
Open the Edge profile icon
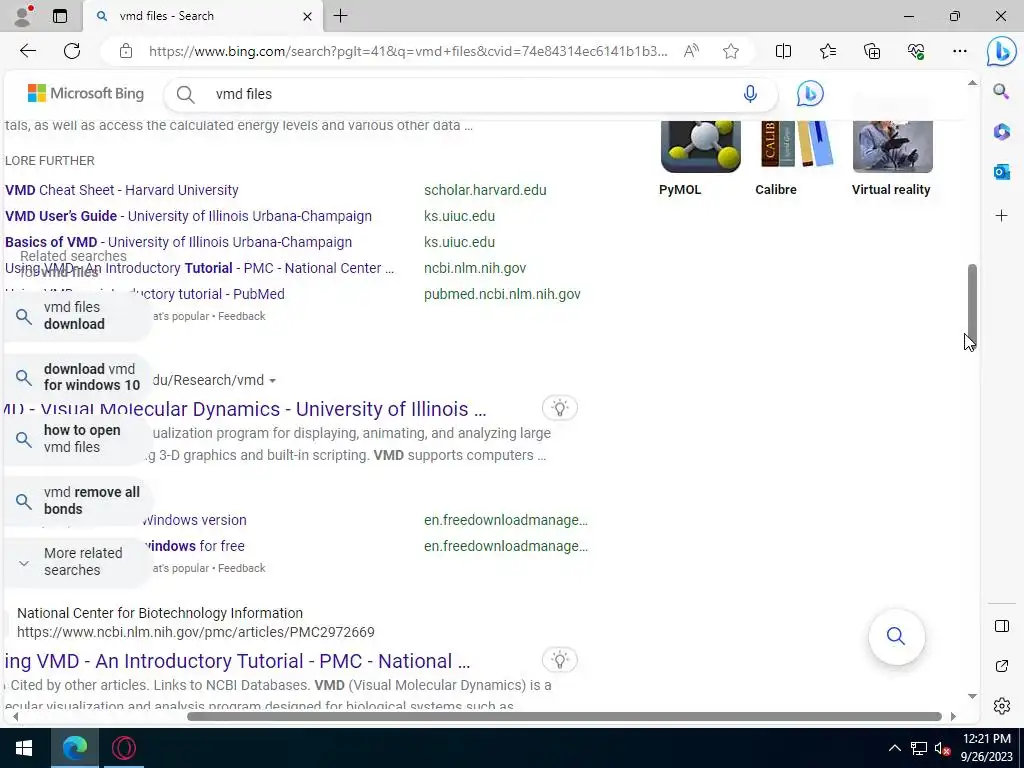tap(23, 16)
